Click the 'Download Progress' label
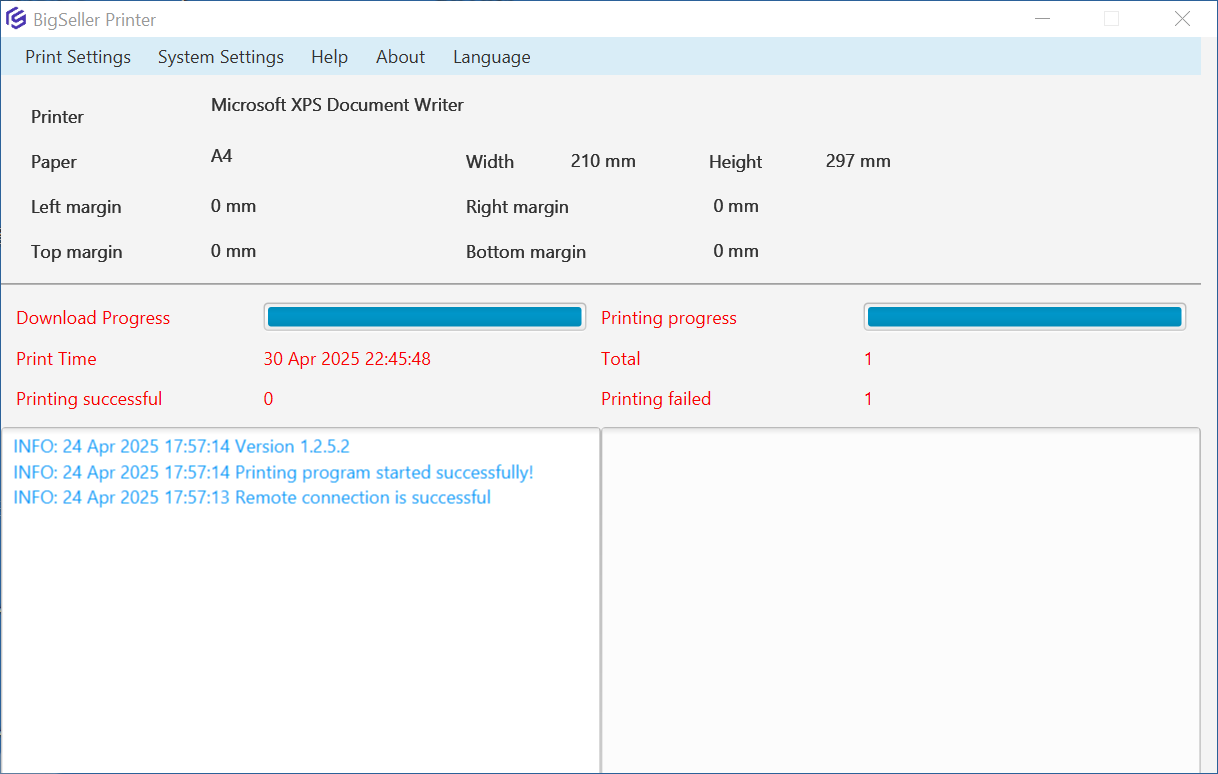 tap(93, 318)
